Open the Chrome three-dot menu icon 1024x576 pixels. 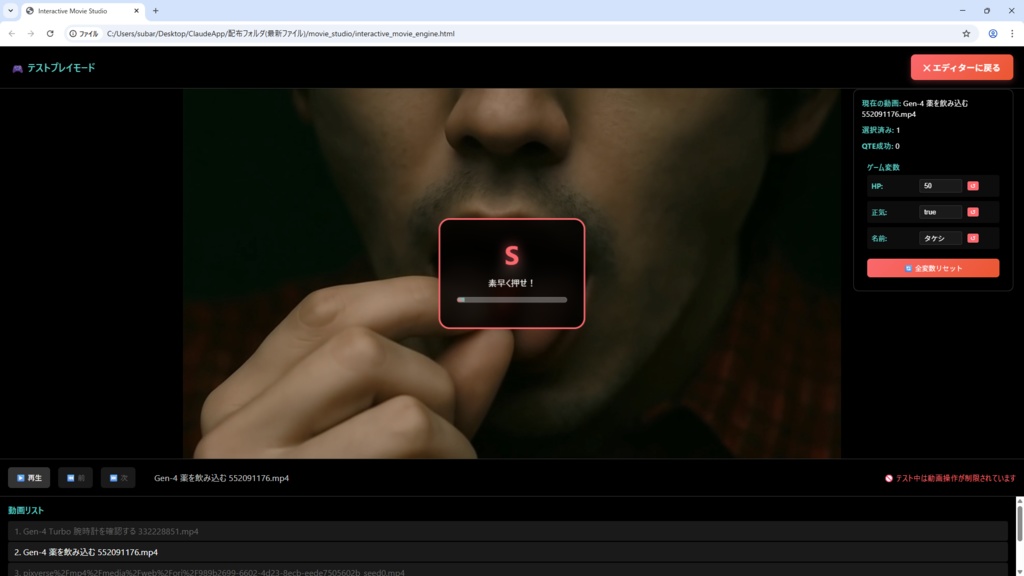coord(1012,33)
